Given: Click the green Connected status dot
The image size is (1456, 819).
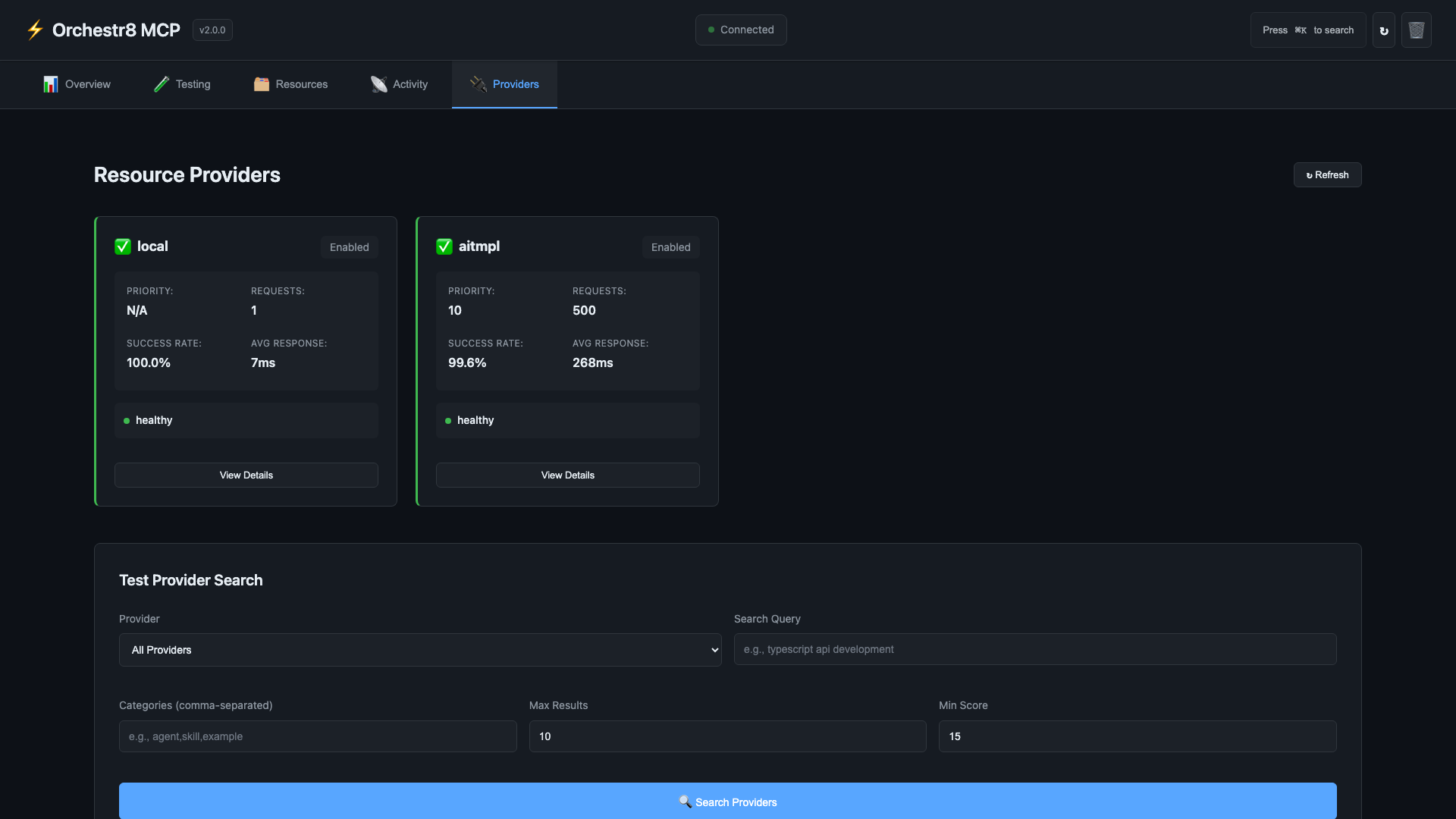Looking at the screenshot, I should [711, 30].
